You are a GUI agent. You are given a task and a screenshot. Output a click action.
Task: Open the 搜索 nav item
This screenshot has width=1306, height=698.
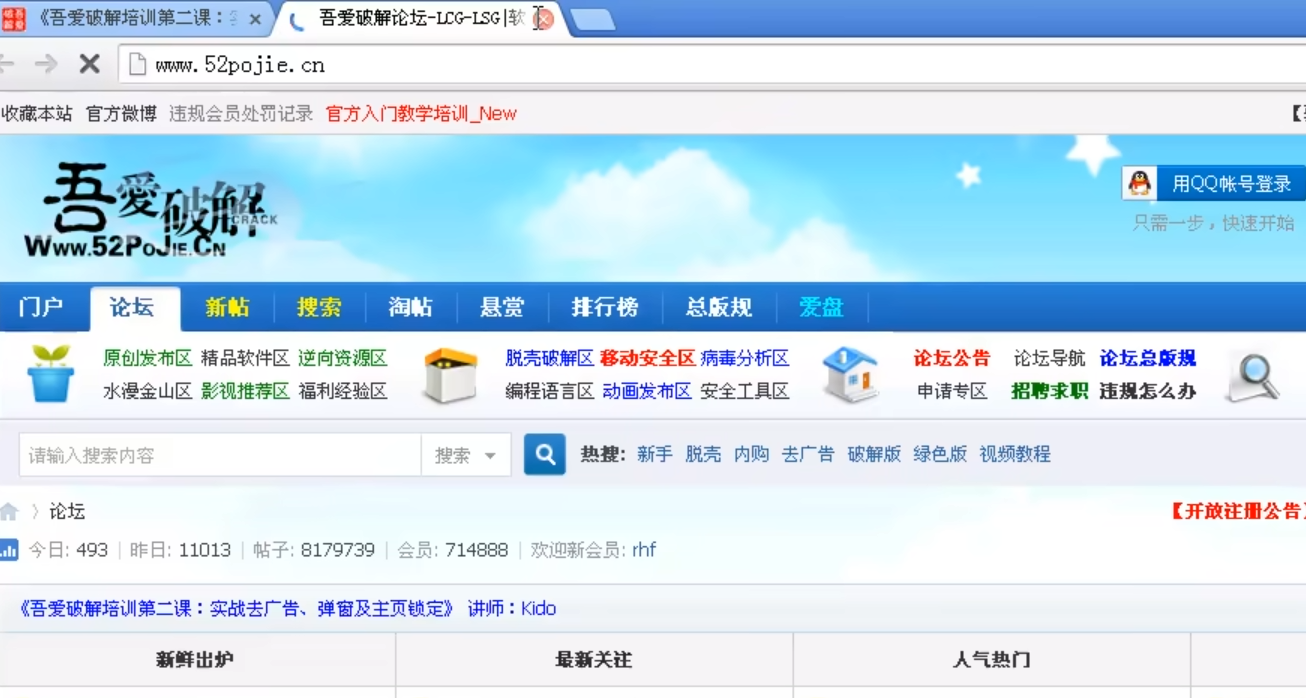coord(319,307)
